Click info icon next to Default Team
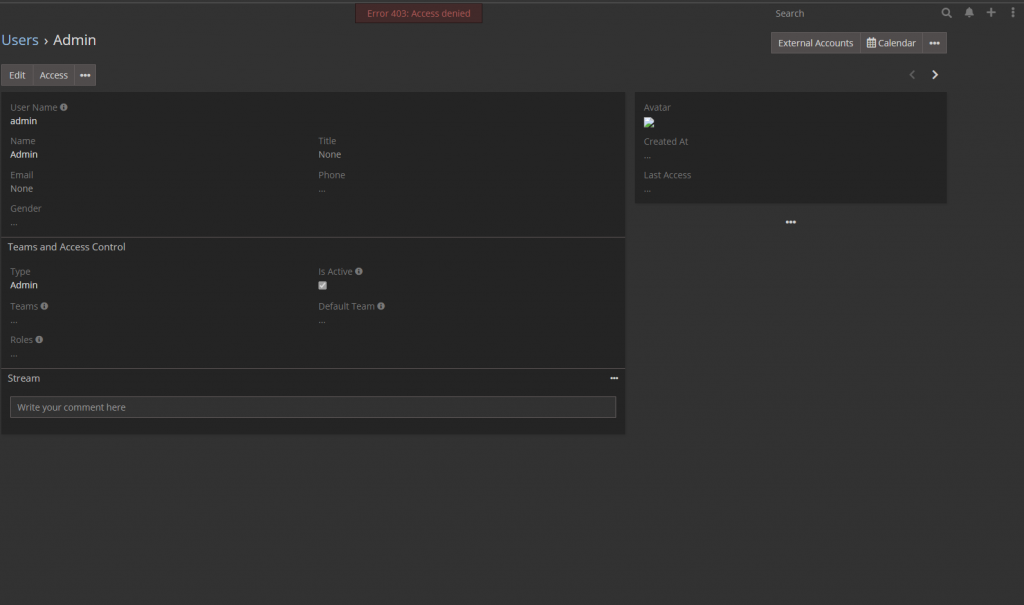Screen dimensions: 1024x605 pos(381,306)
